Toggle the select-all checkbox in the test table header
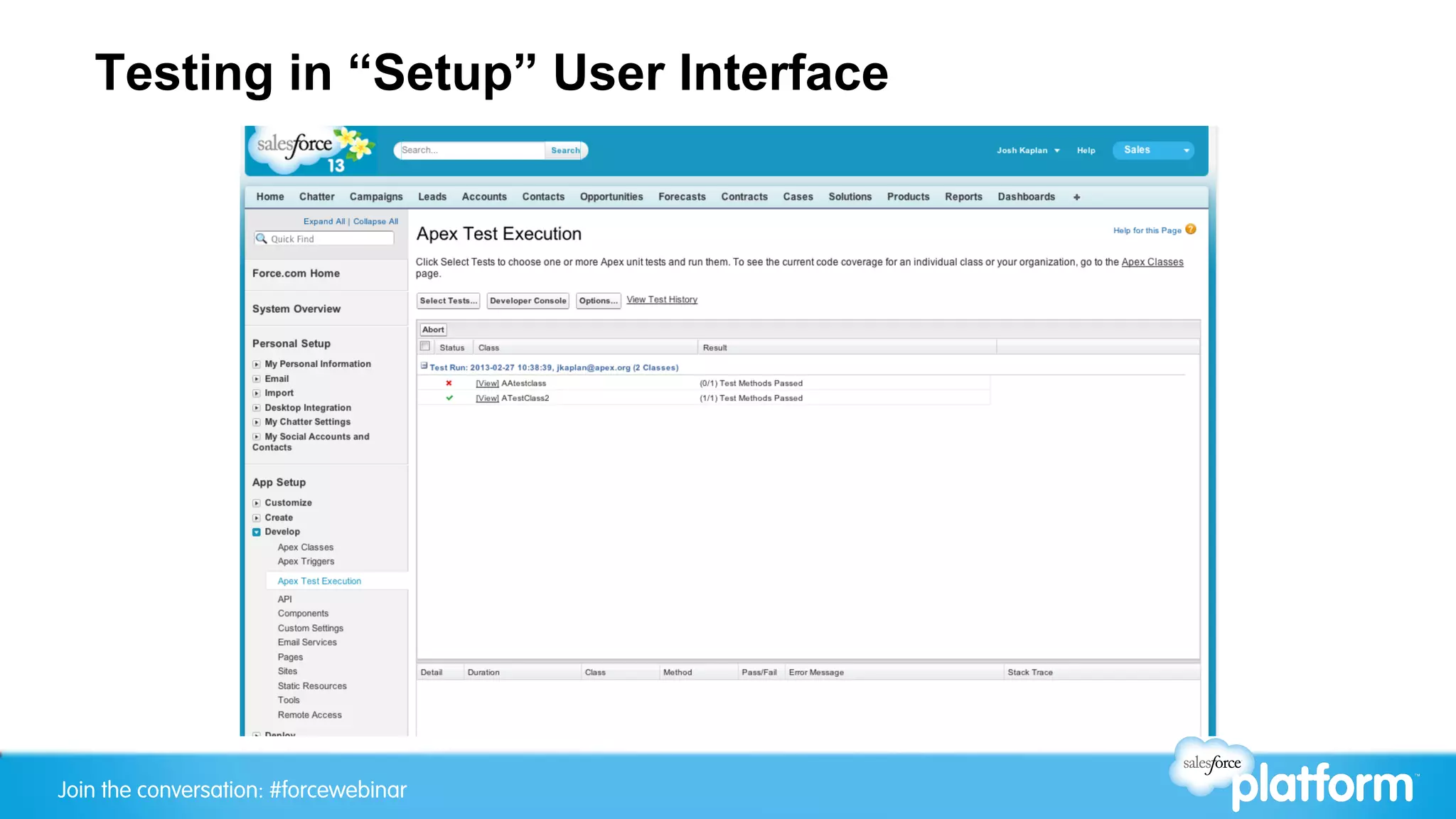Image resolution: width=1456 pixels, height=819 pixels. click(425, 346)
